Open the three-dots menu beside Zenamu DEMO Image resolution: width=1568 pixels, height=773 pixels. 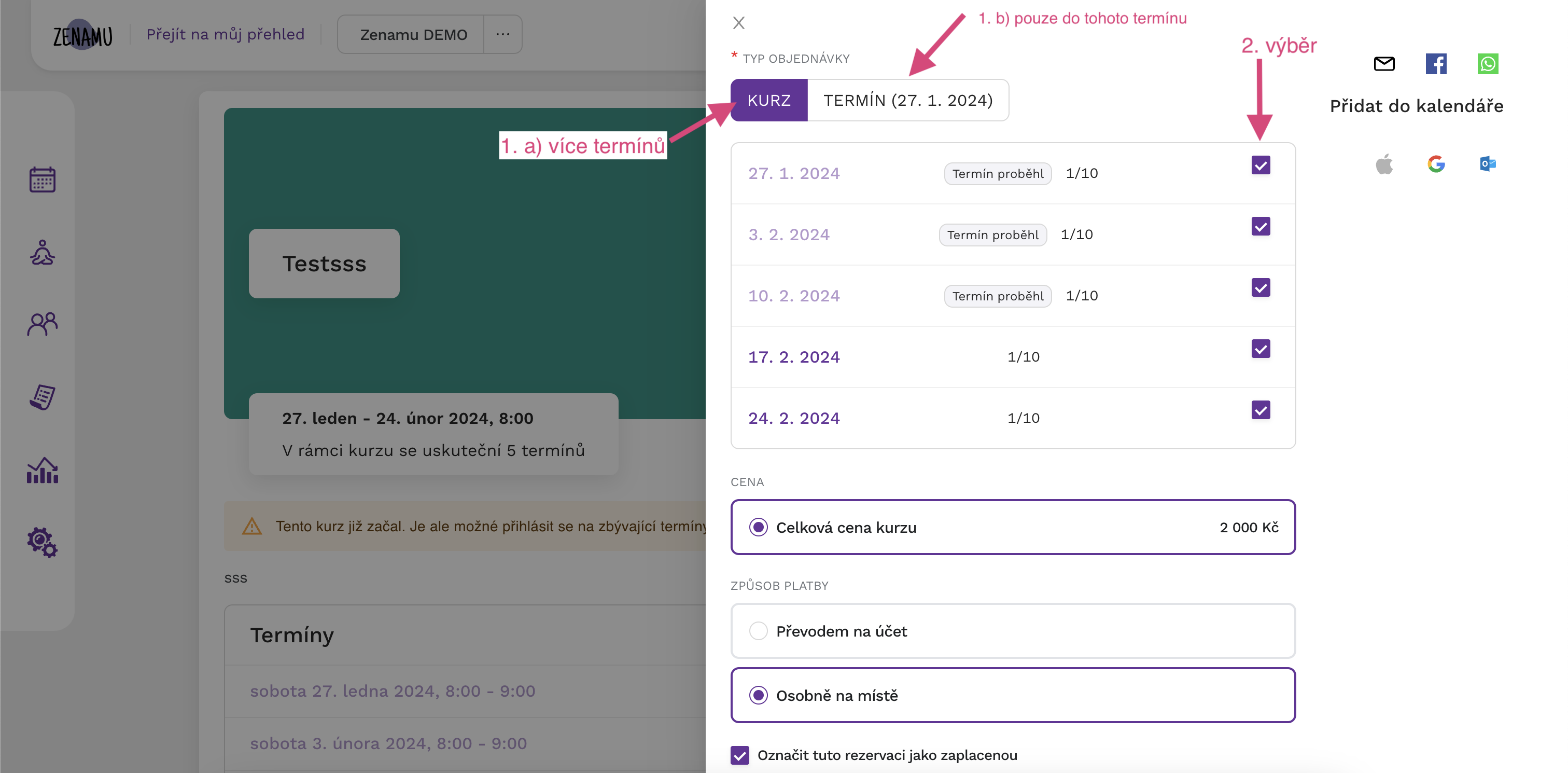point(503,34)
